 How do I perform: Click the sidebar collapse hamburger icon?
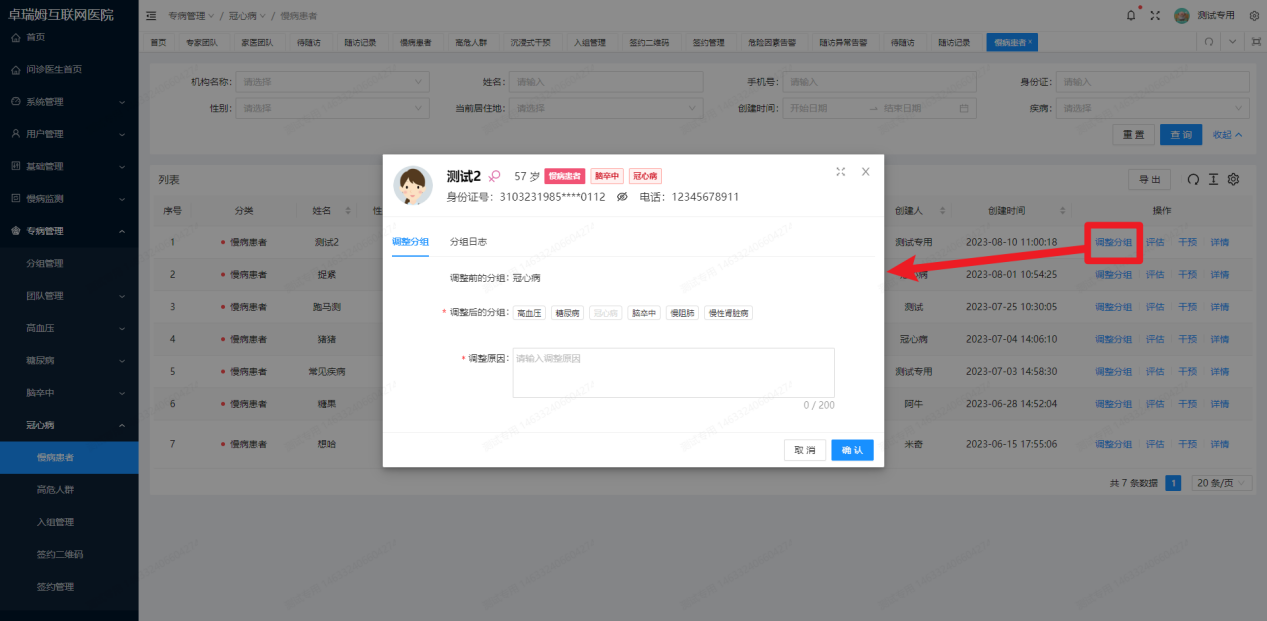coord(151,16)
